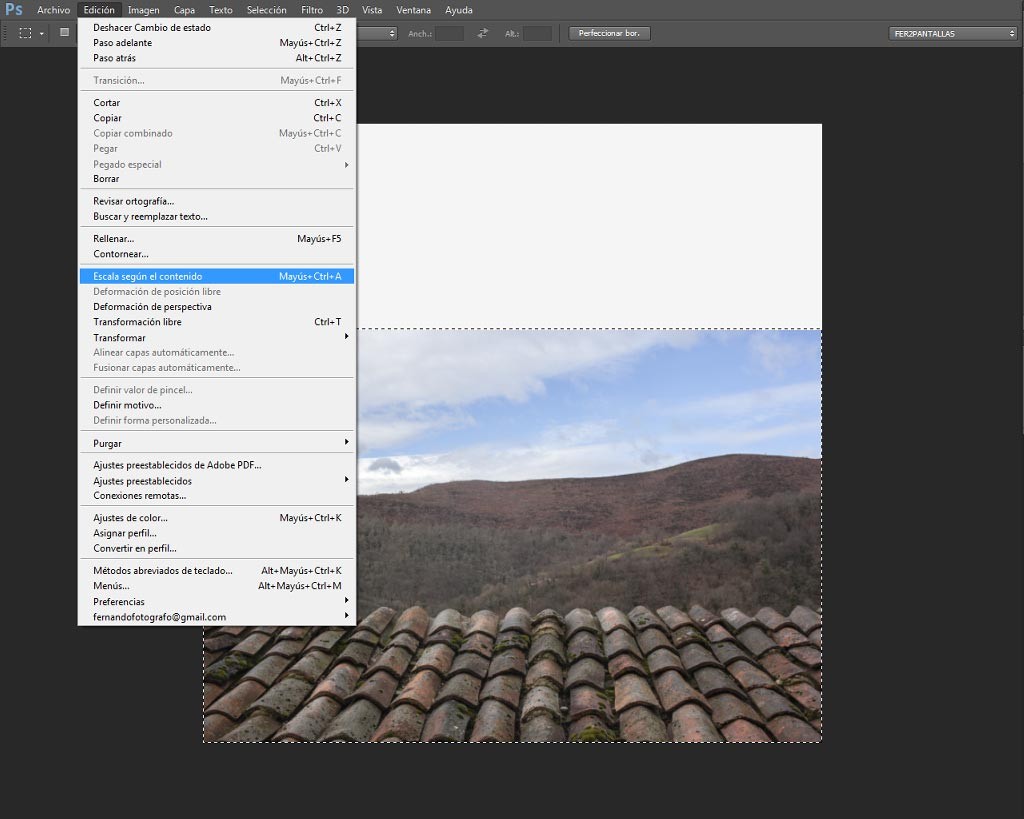
Task: Click the Perfeccionar bor. button
Action: 609,33
